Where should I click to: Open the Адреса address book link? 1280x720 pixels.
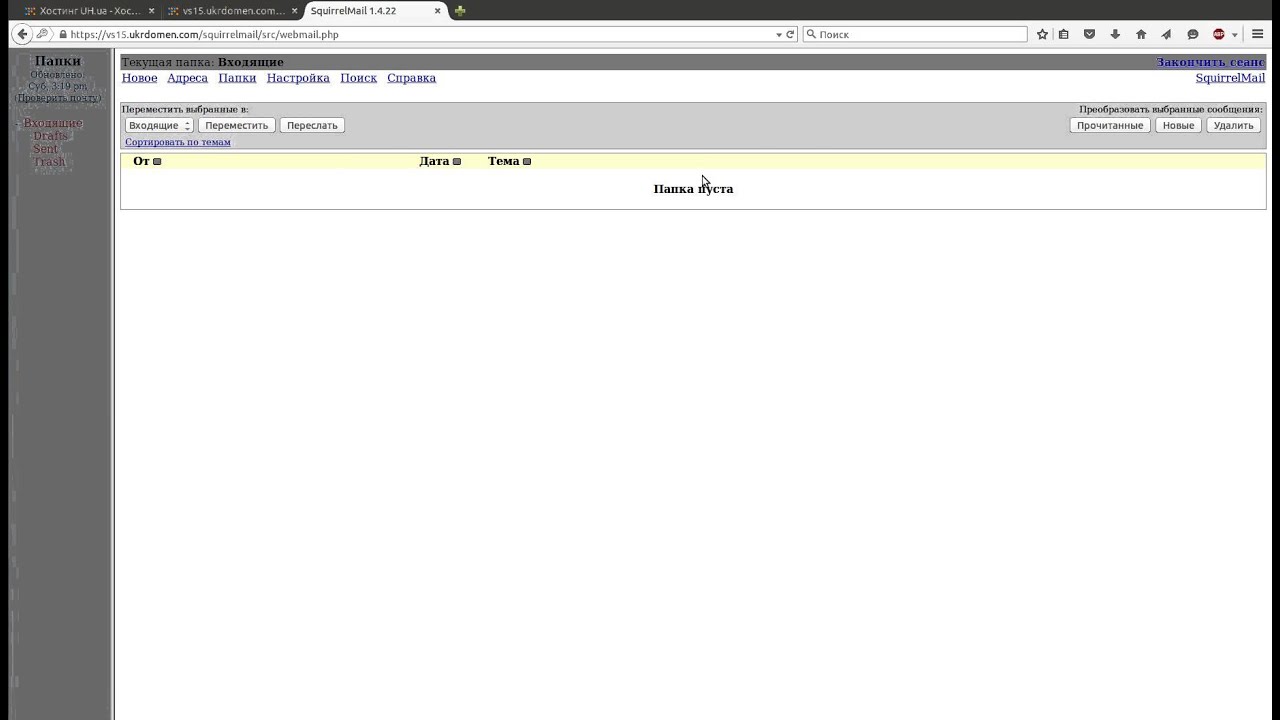click(187, 78)
